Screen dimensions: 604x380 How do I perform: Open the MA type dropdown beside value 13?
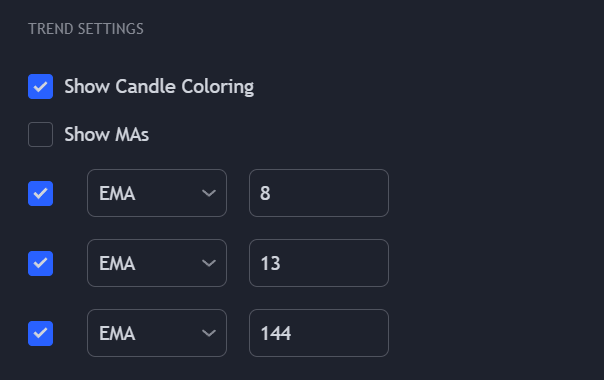[x=157, y=263]
